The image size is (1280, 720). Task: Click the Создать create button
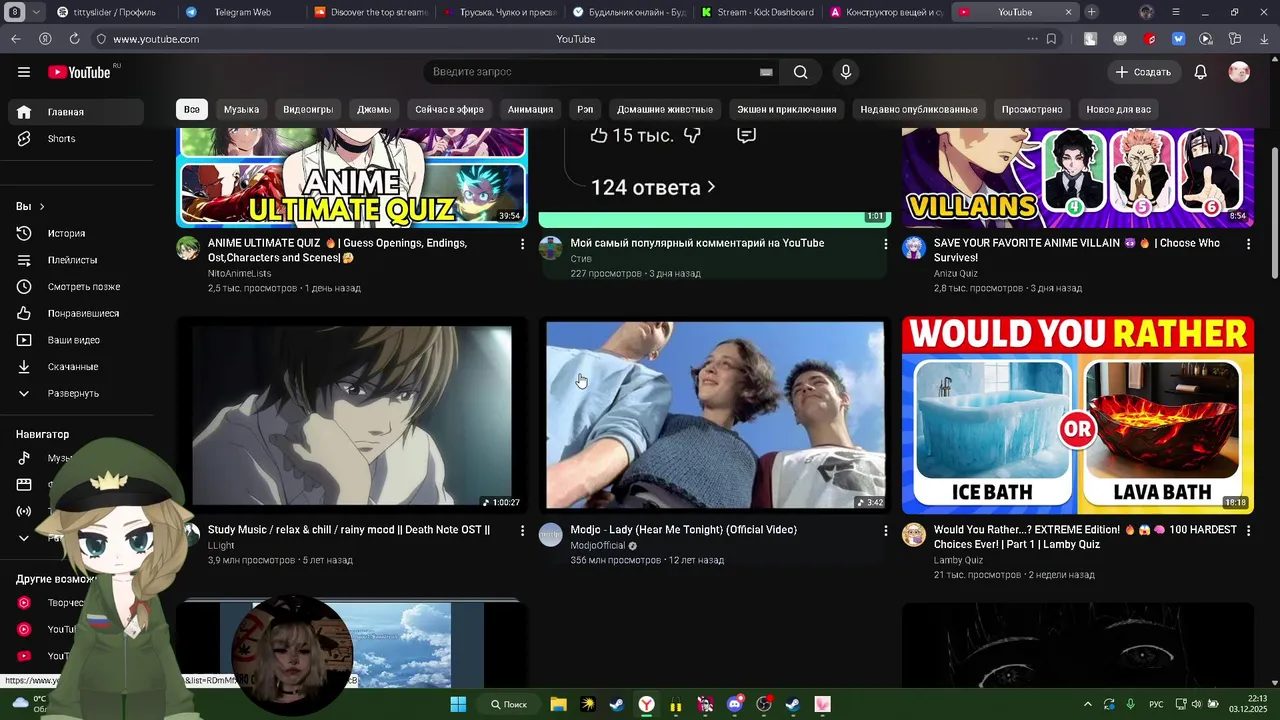tap(1143, 72)
